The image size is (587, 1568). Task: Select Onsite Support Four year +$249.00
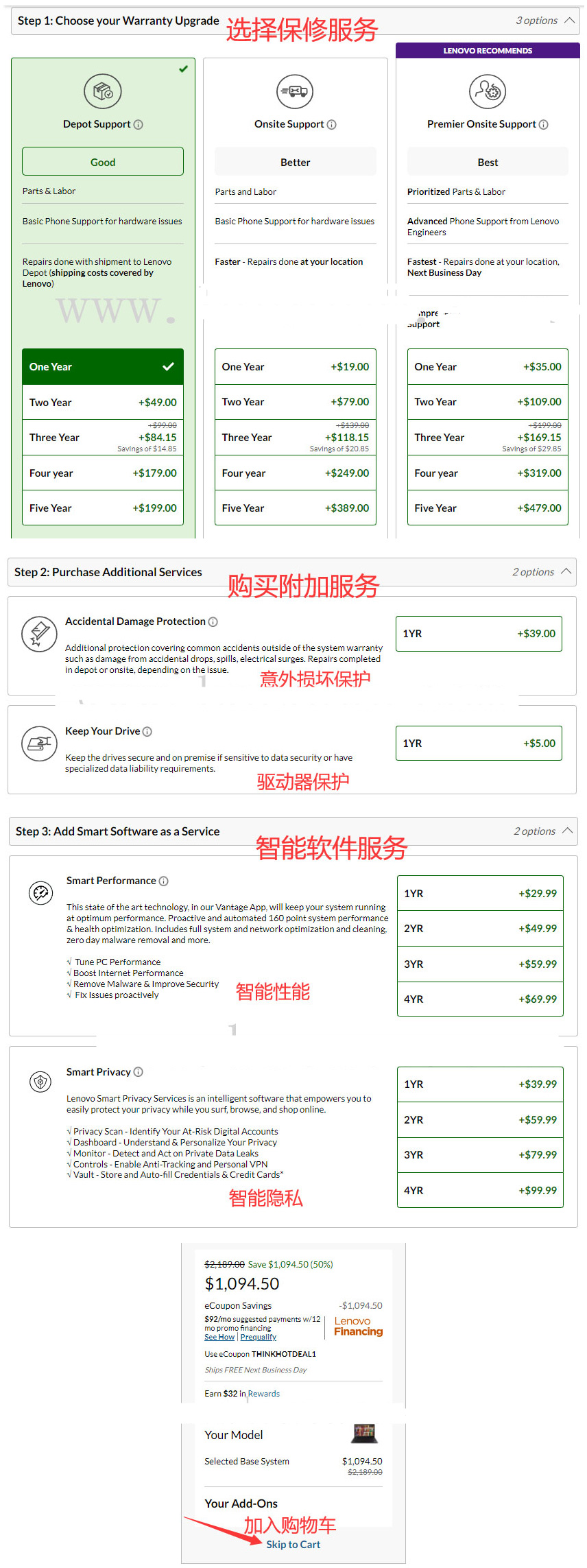[x=296, y=473]
